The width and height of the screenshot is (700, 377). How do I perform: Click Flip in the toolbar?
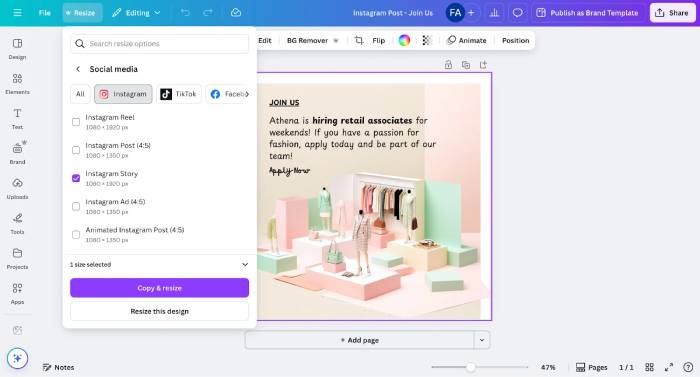point(379,40)
